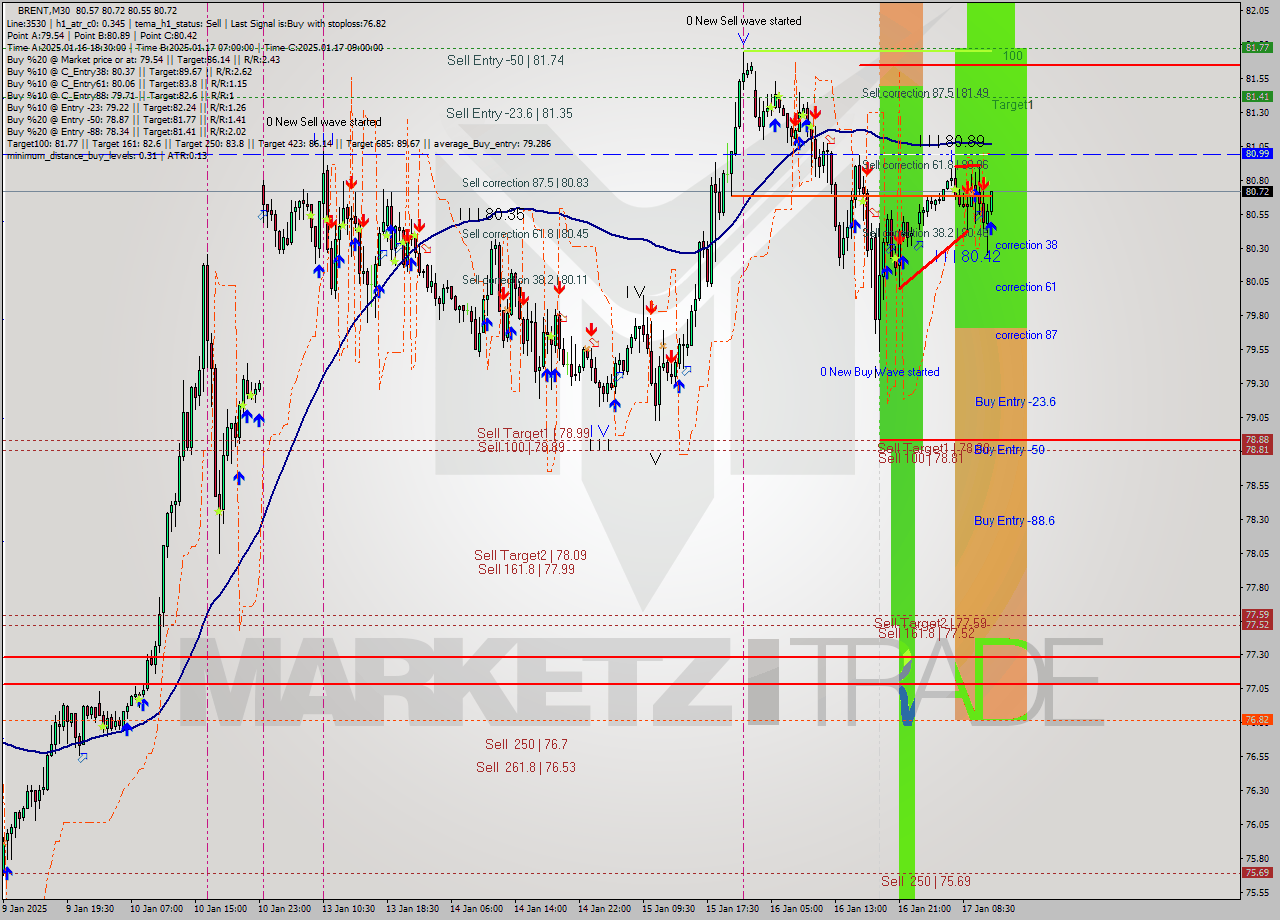Click the Buy %20 @ Entry -88: 78.34 line

coord(126,131)
